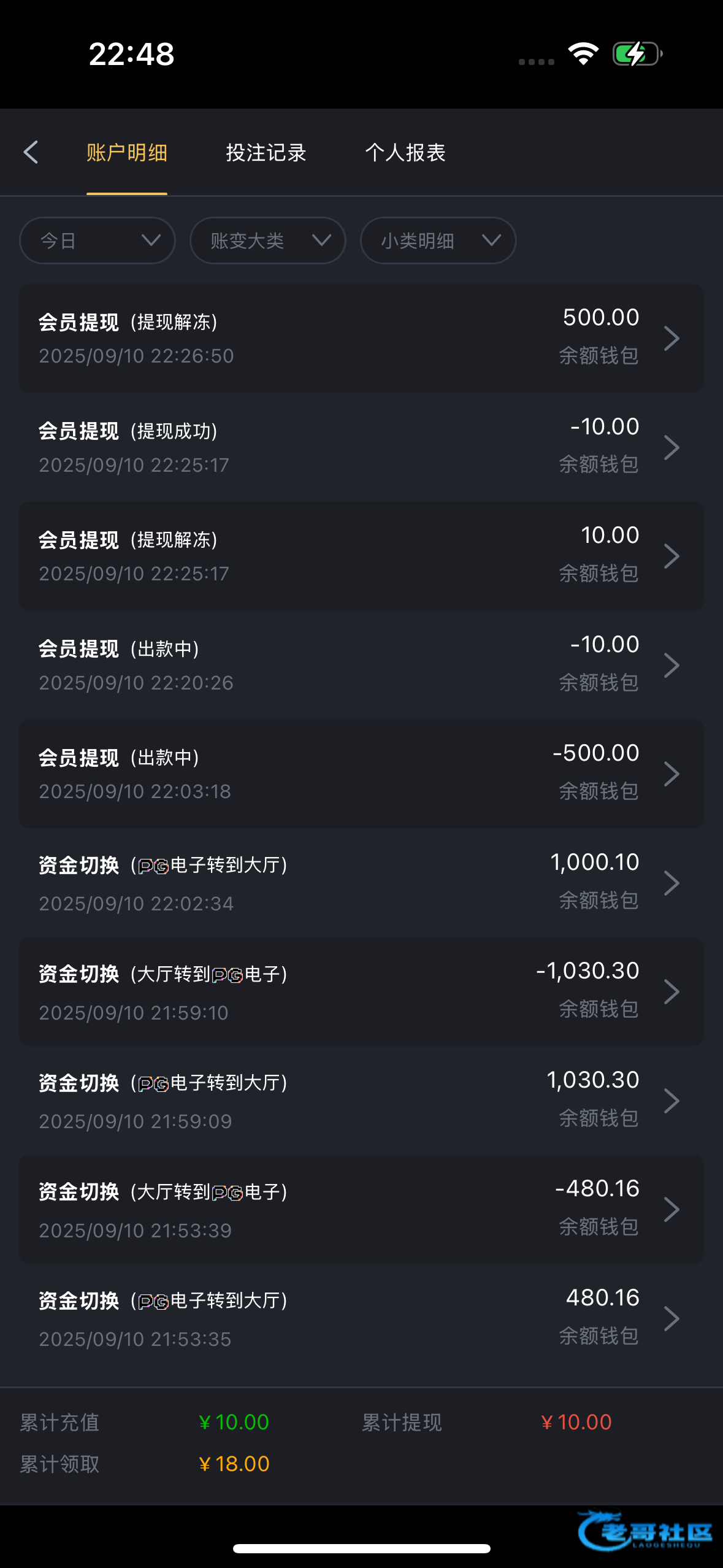Open the 账变大类 category dropdown
Image resolution: width=723 pixels, height=1568 pixels.
point(267,240)
